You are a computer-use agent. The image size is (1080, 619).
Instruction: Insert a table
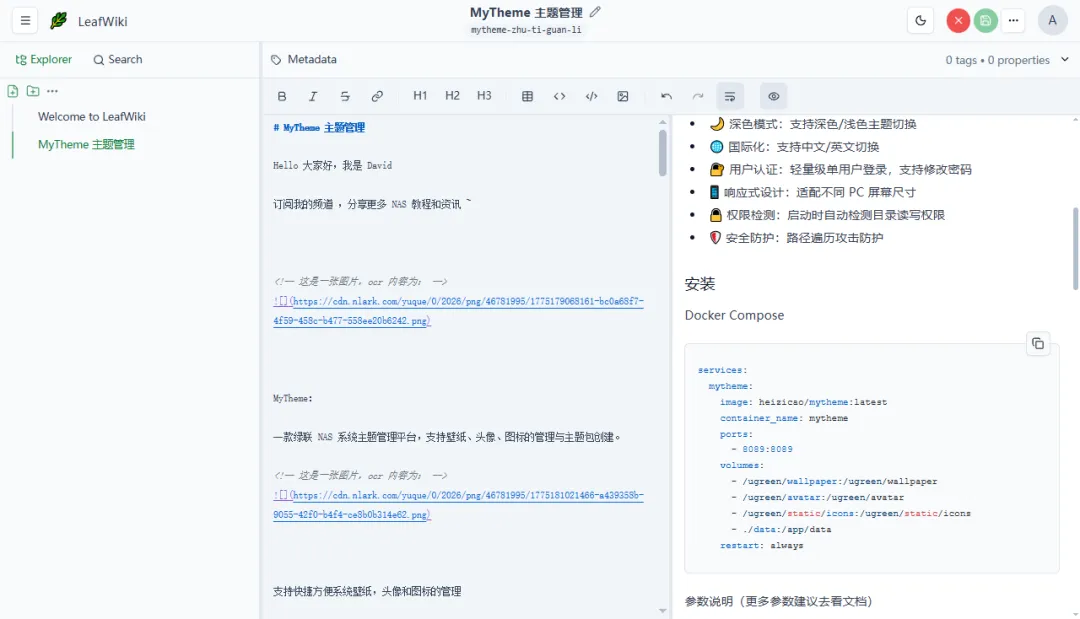(x=528, y=96)
